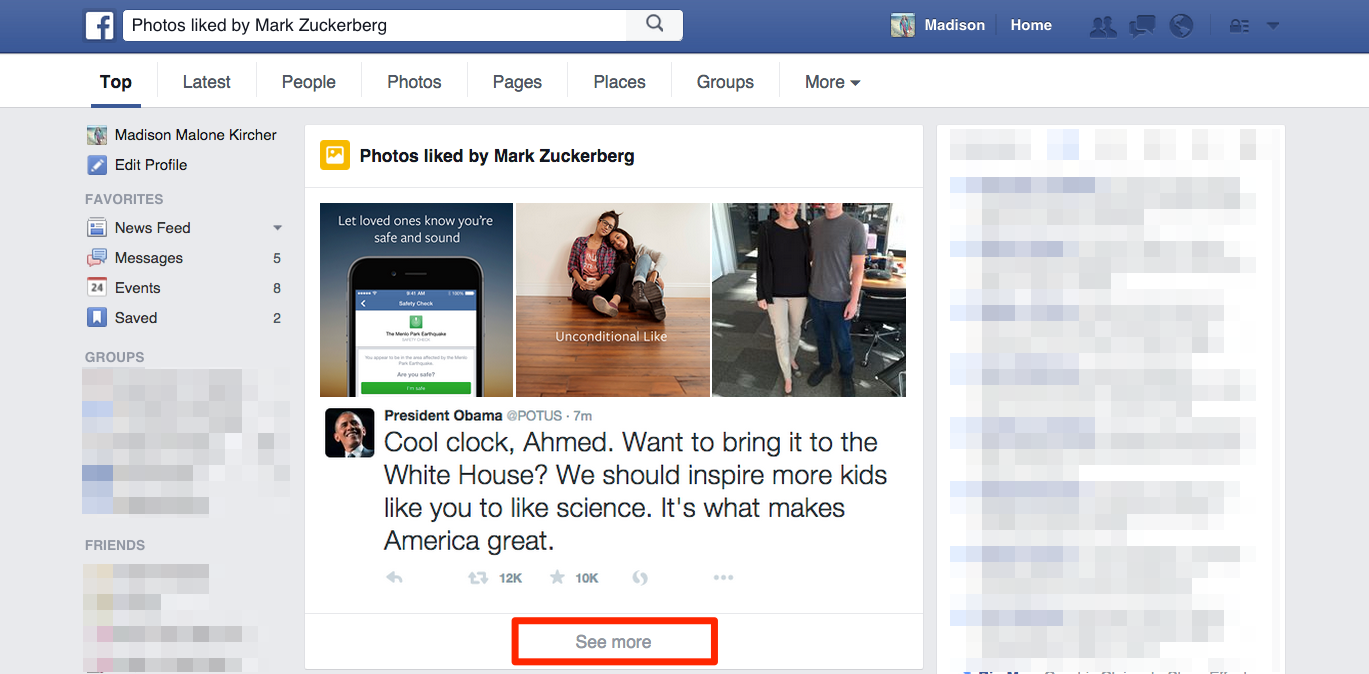Screen dimensions: 1369x674
Task: Switch to the Photos tab
Action: 413,81
